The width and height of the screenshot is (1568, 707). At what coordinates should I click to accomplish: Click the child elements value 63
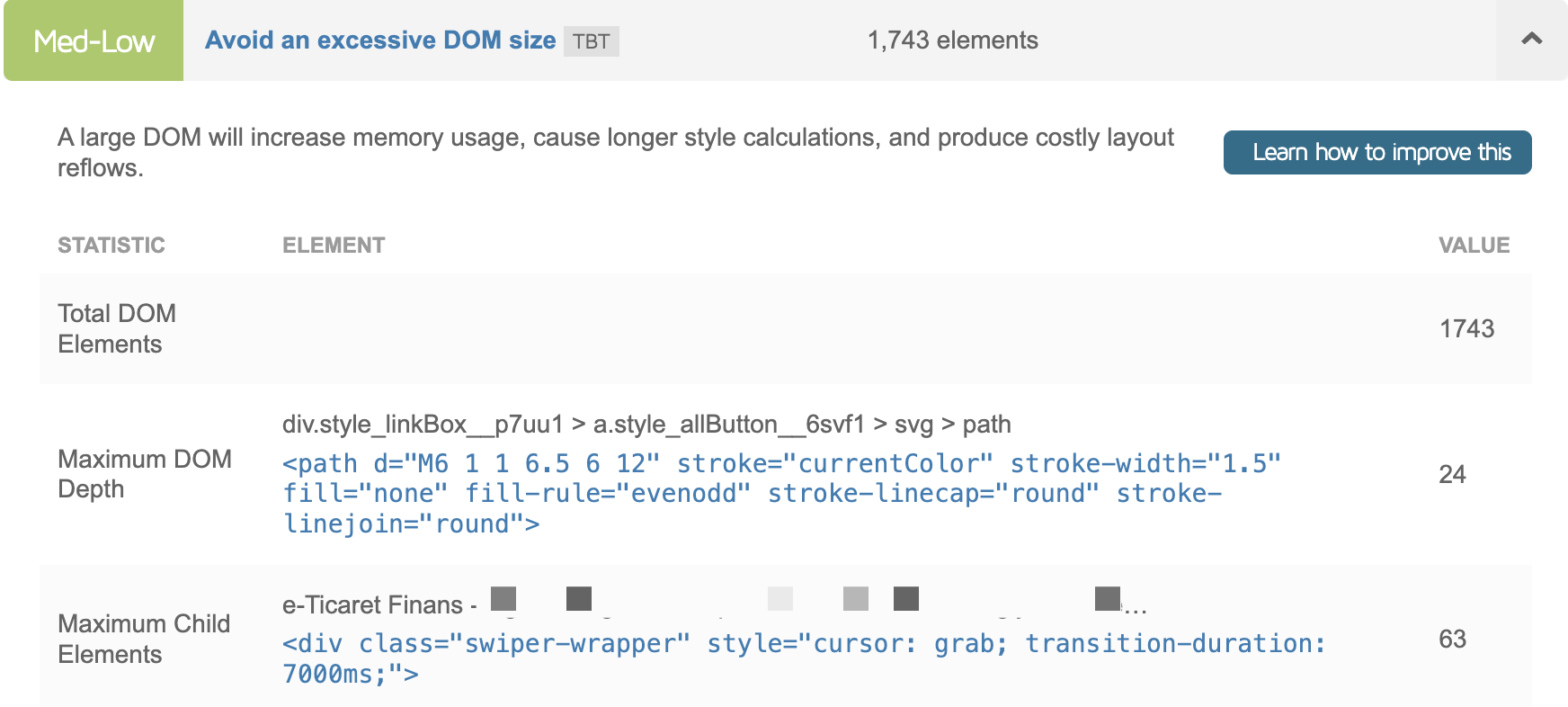pyautogui.click(x=1452, y=639)
